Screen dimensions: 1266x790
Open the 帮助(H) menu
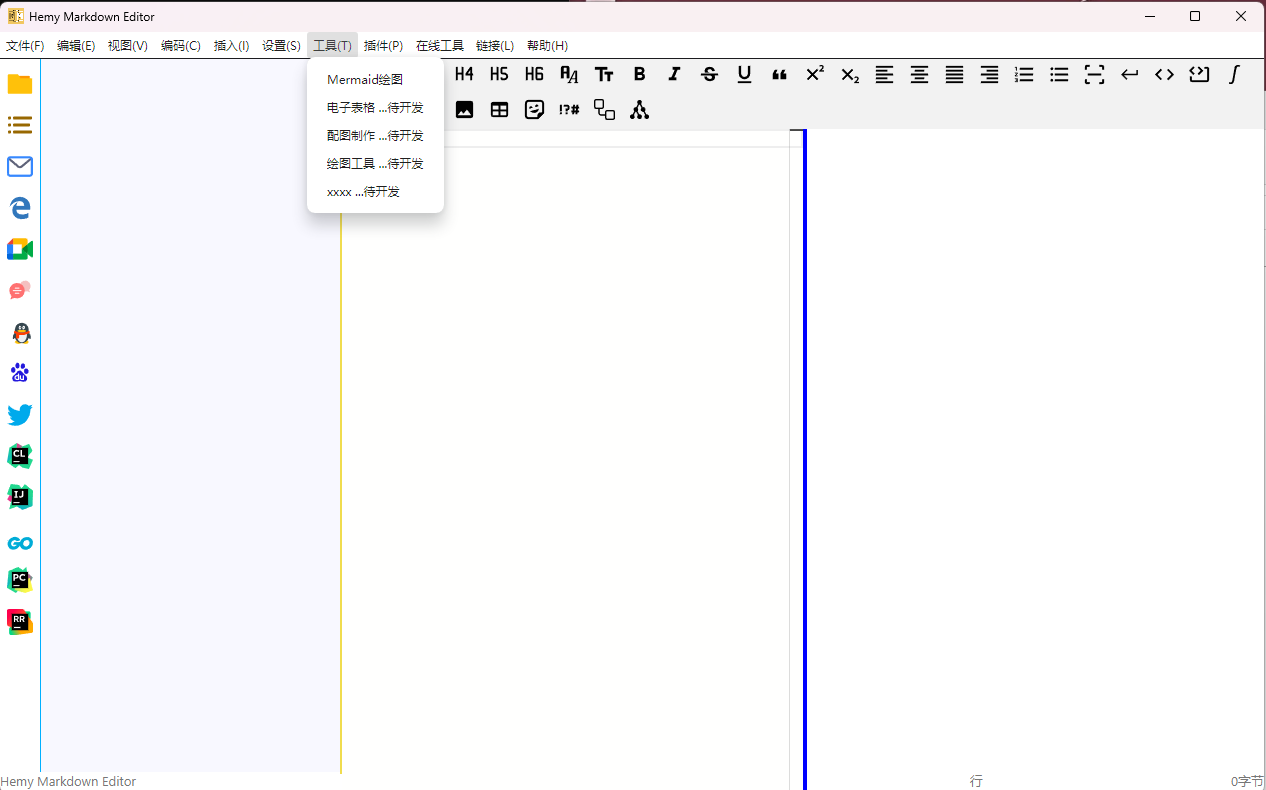tap(547, 45)
